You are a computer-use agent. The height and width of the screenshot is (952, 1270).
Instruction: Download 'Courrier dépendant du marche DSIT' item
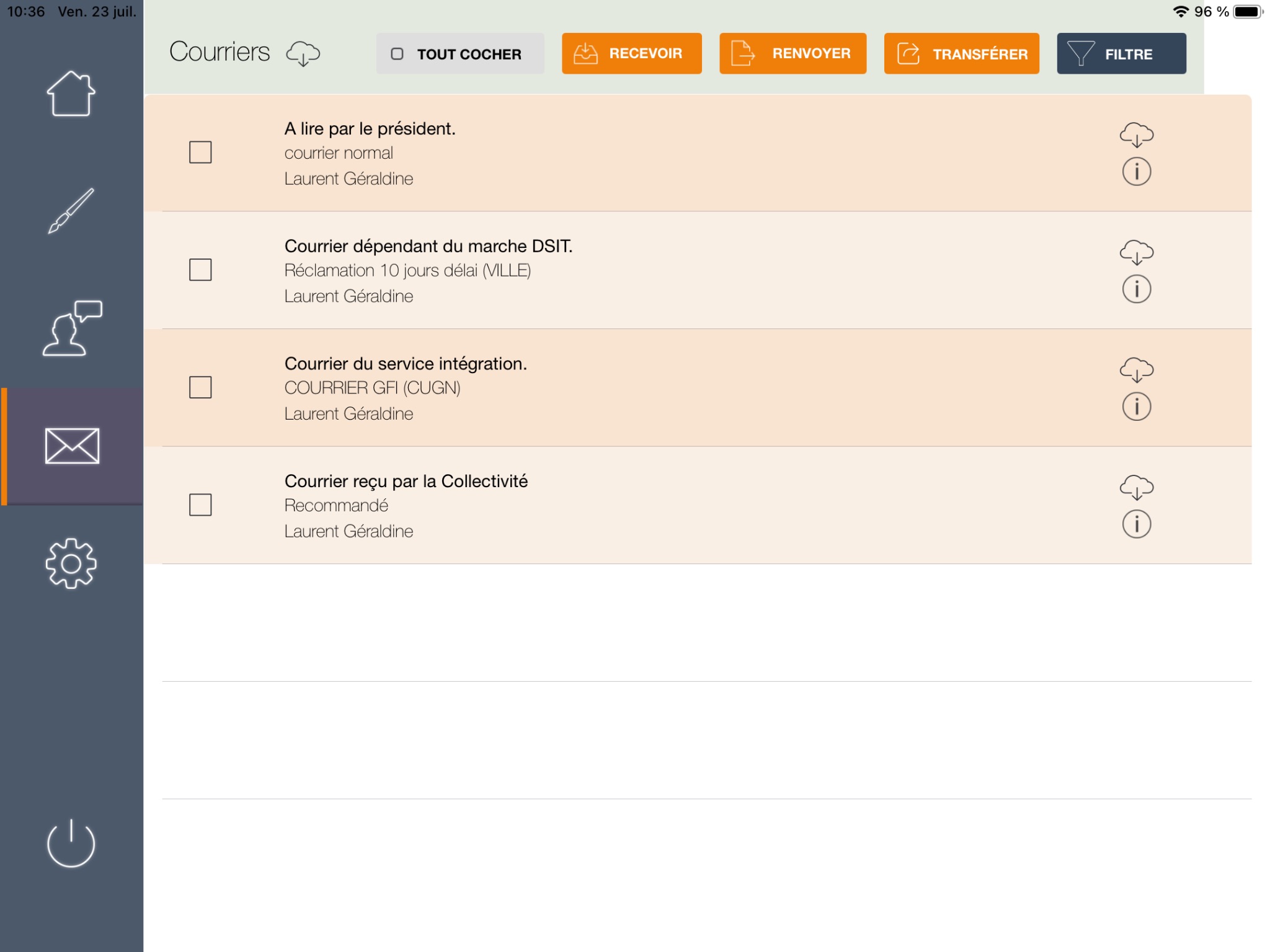click(x=1136, y=252)
